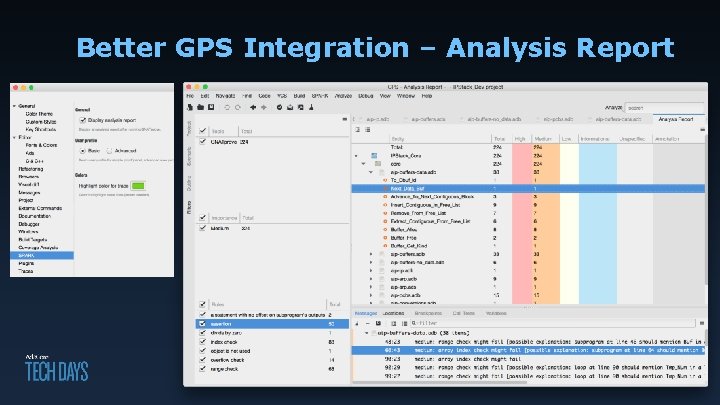
Task: Toggle the Tools header select-all checkbox
Action: [202, 131]
